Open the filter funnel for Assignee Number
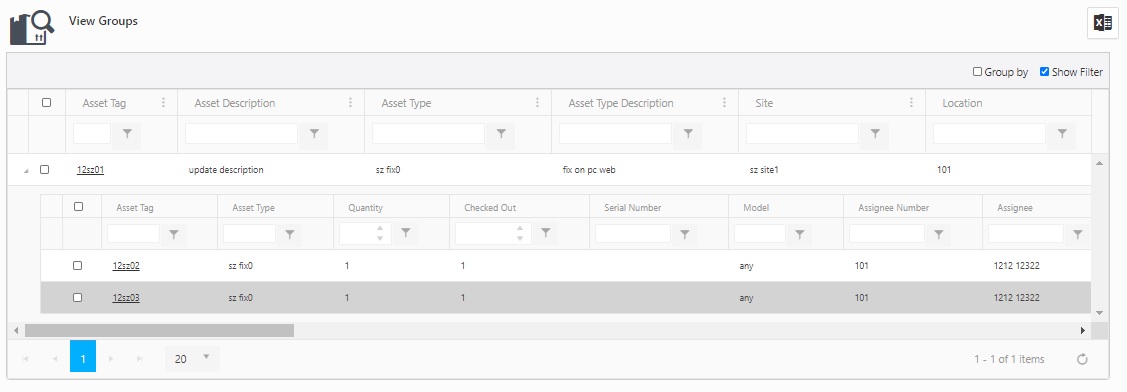 939,234
